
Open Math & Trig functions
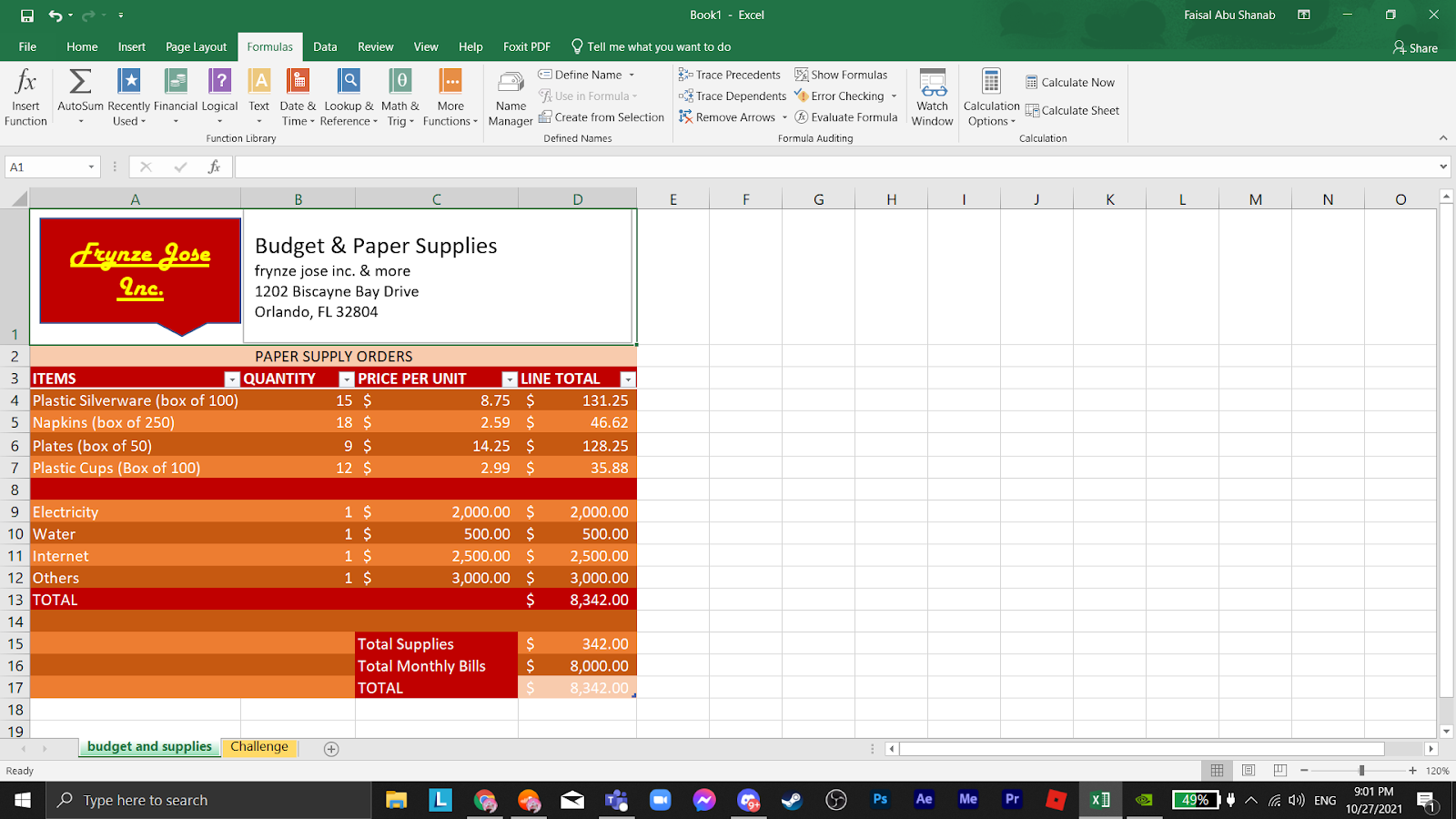pyautogui.click(x=400, y=97)
